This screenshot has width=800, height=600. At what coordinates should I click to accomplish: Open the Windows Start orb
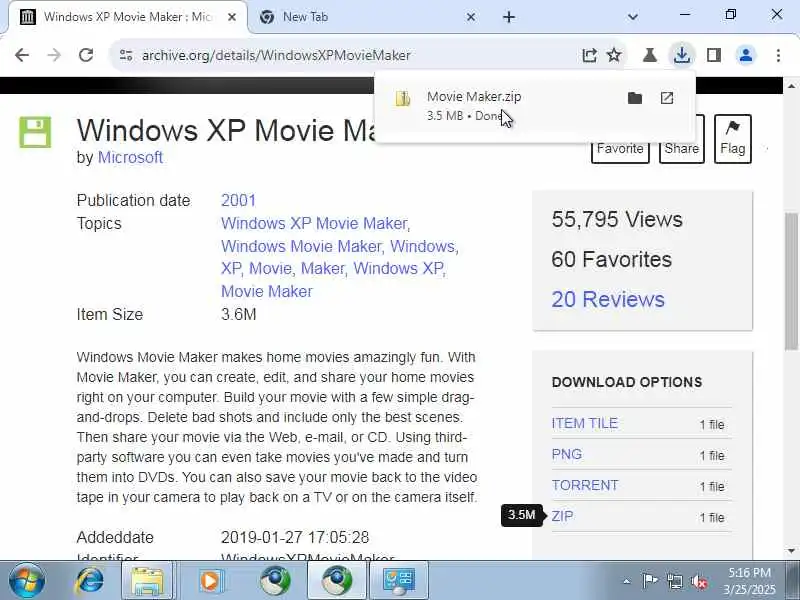pos(27,581)
